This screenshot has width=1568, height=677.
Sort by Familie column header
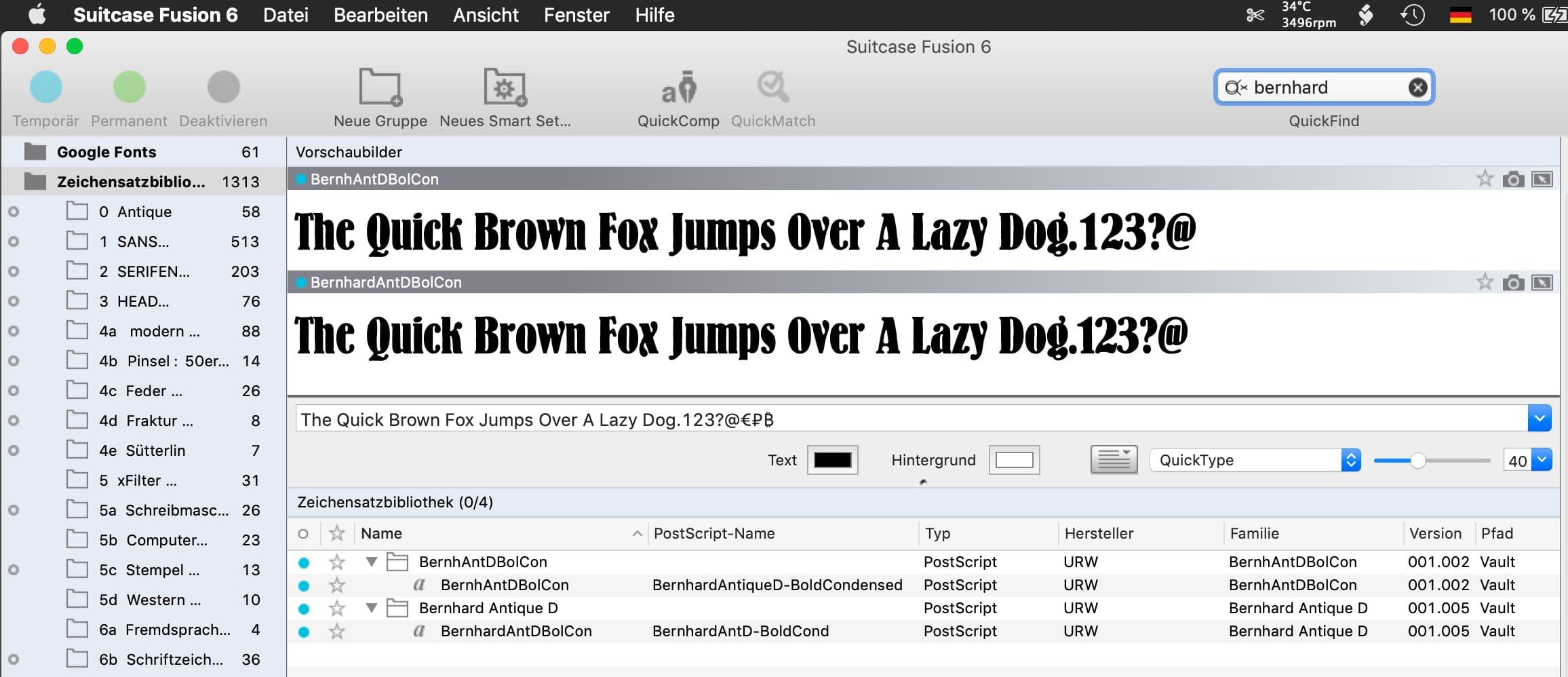(1313, 534)
